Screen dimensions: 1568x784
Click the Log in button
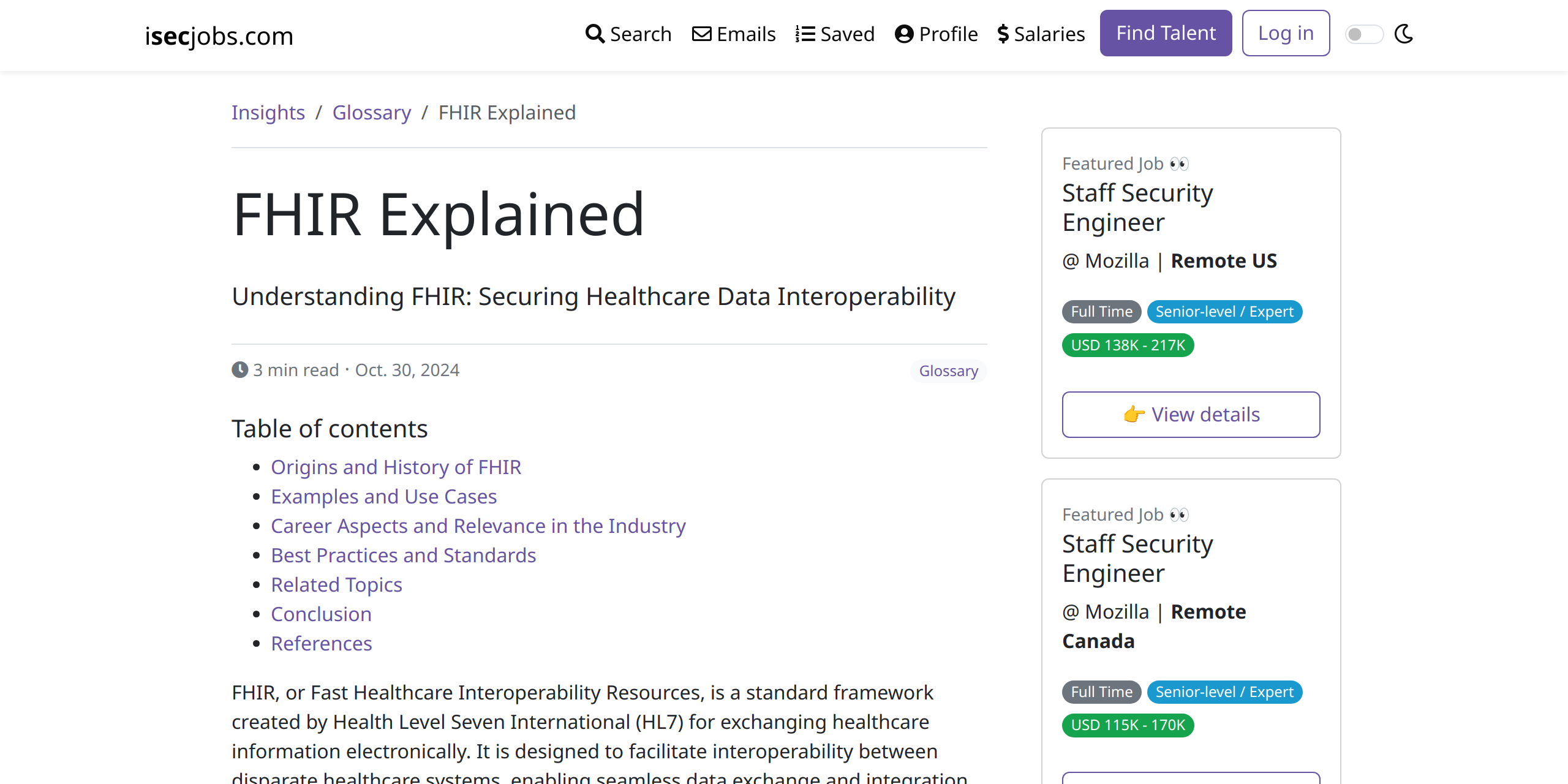pos(1286,33)
